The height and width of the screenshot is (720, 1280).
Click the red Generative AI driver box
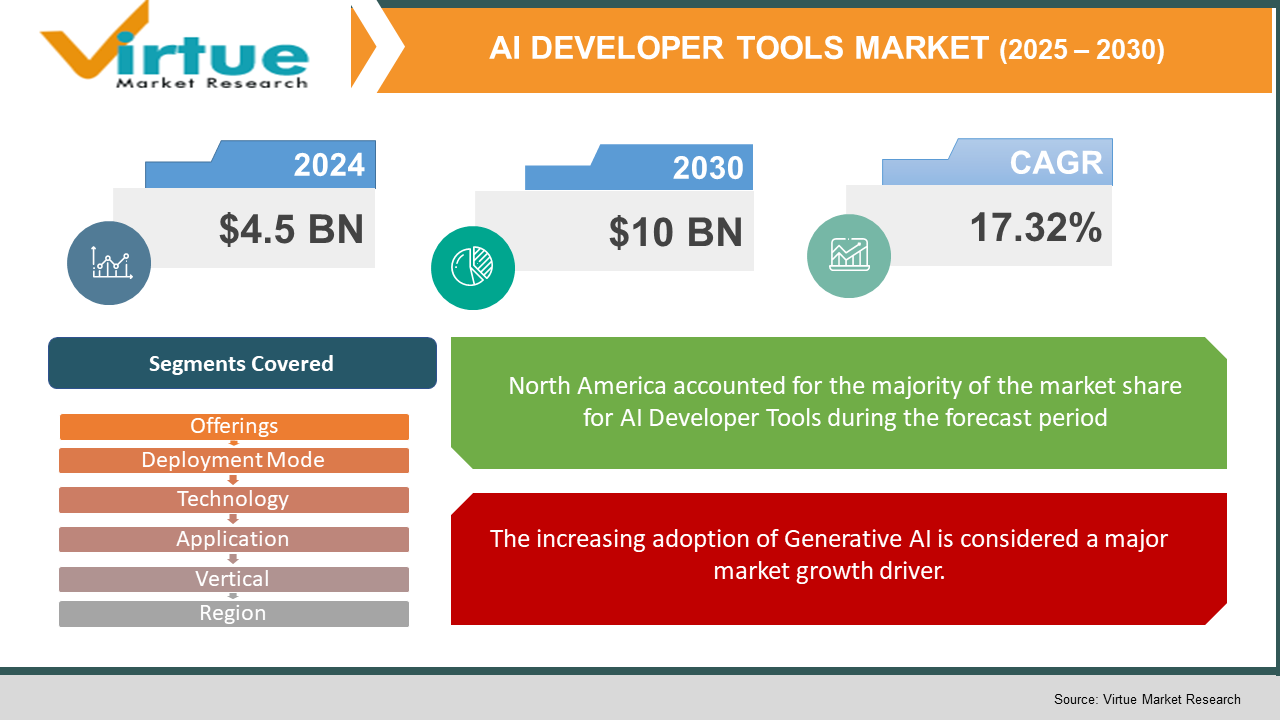pyautogui.click(x=839, y=558)
